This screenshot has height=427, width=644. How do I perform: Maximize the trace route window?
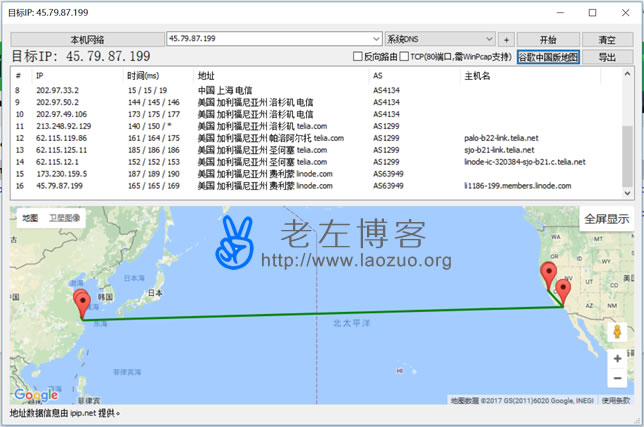pyautogui.click(x=592, y=13)
